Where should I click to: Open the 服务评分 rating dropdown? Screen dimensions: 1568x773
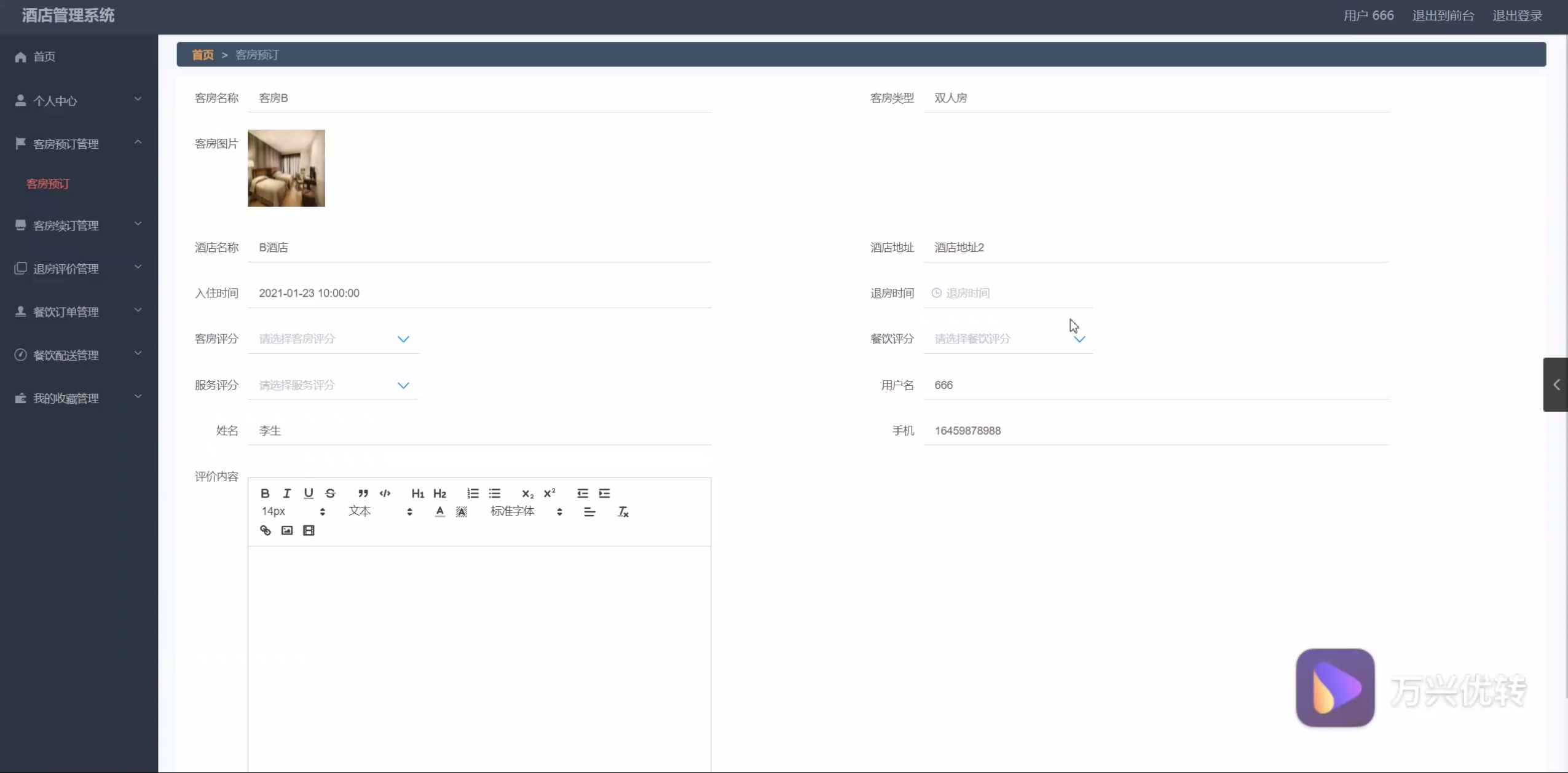[333, 385]
